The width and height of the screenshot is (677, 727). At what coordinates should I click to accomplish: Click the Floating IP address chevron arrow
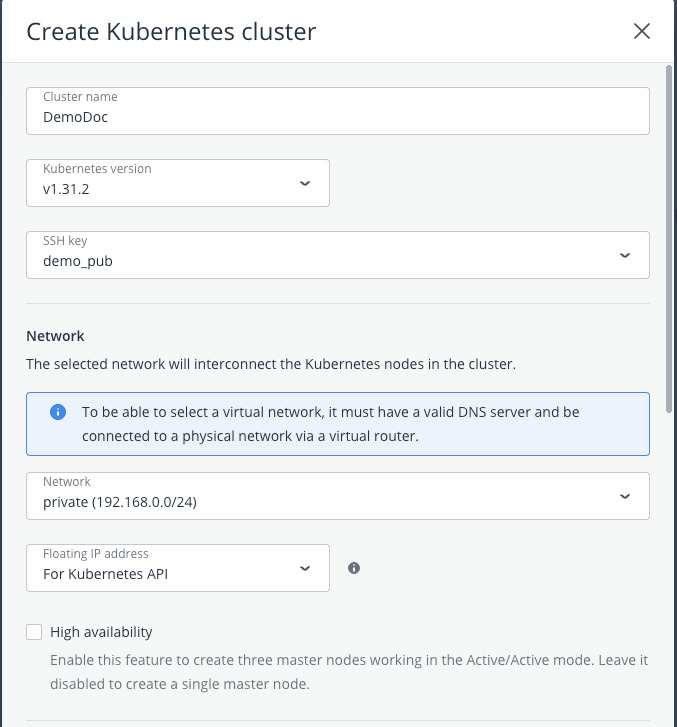305,568
